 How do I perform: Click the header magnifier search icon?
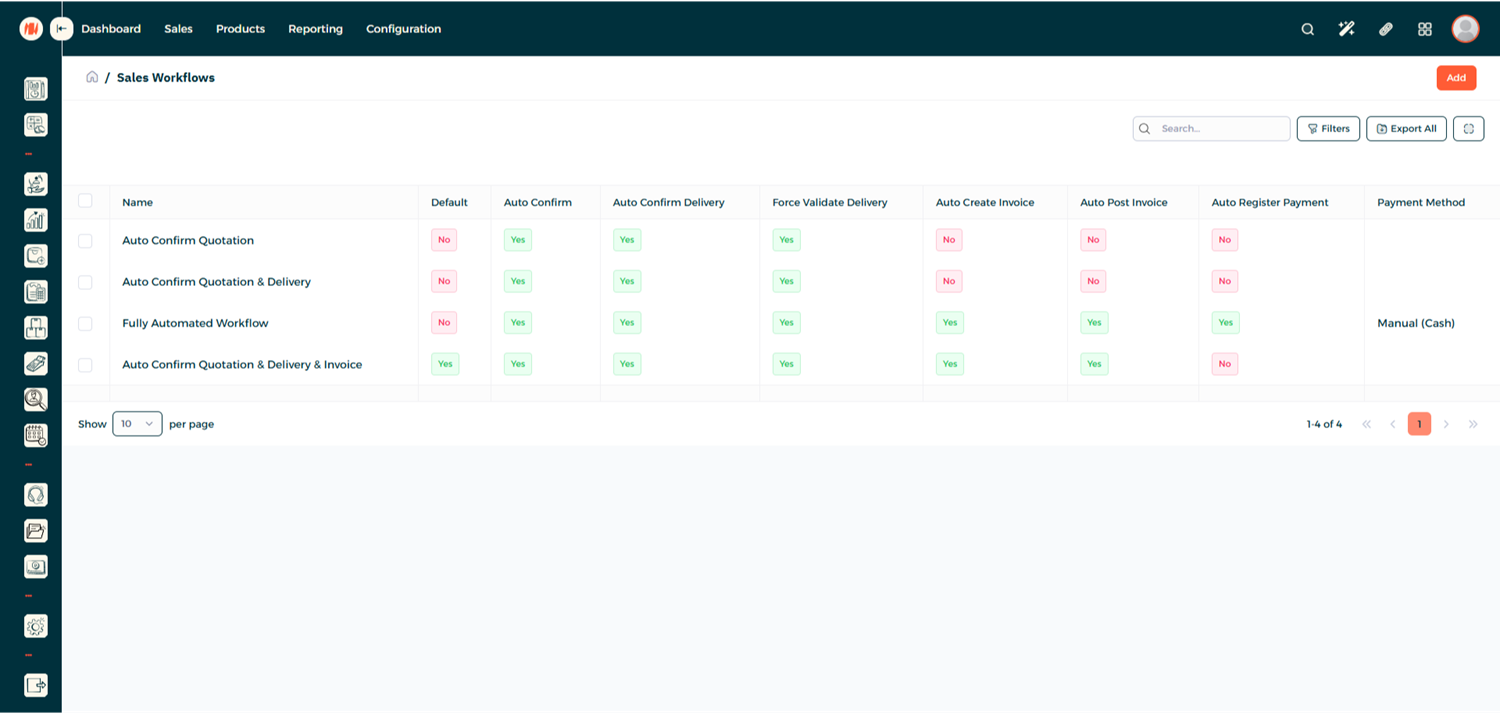pyautogui.click(x=1307, y=29)
